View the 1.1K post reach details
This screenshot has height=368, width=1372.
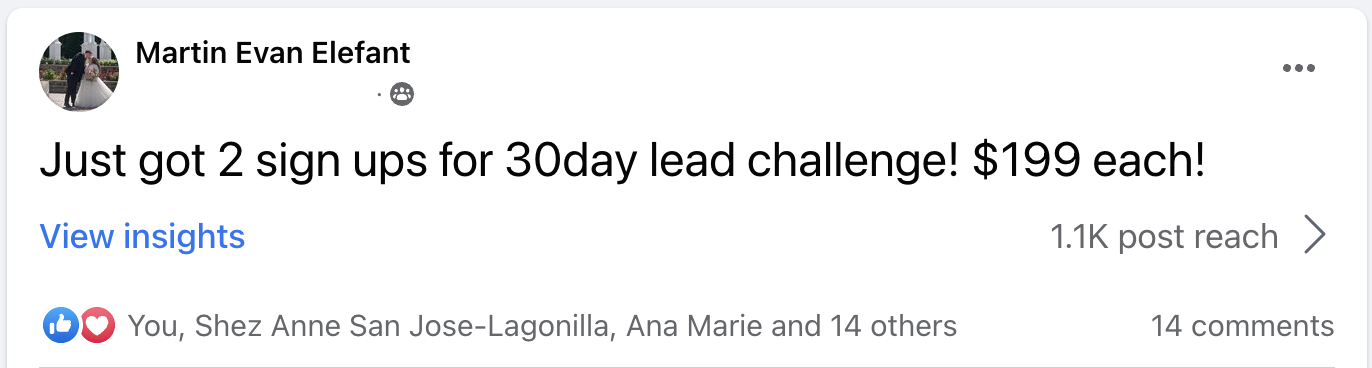click(1164, 237)
